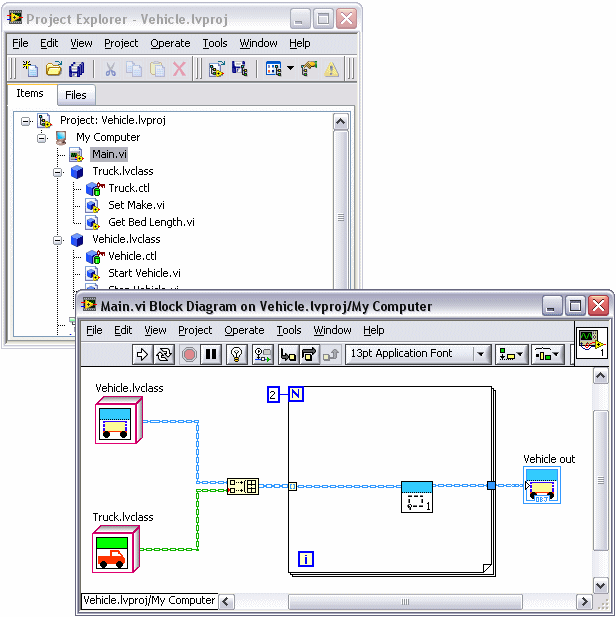This screenshot has width=616, height=617.
Task: Select Get Bed Length.vi in project tree
Action: (x=151, y=222)
